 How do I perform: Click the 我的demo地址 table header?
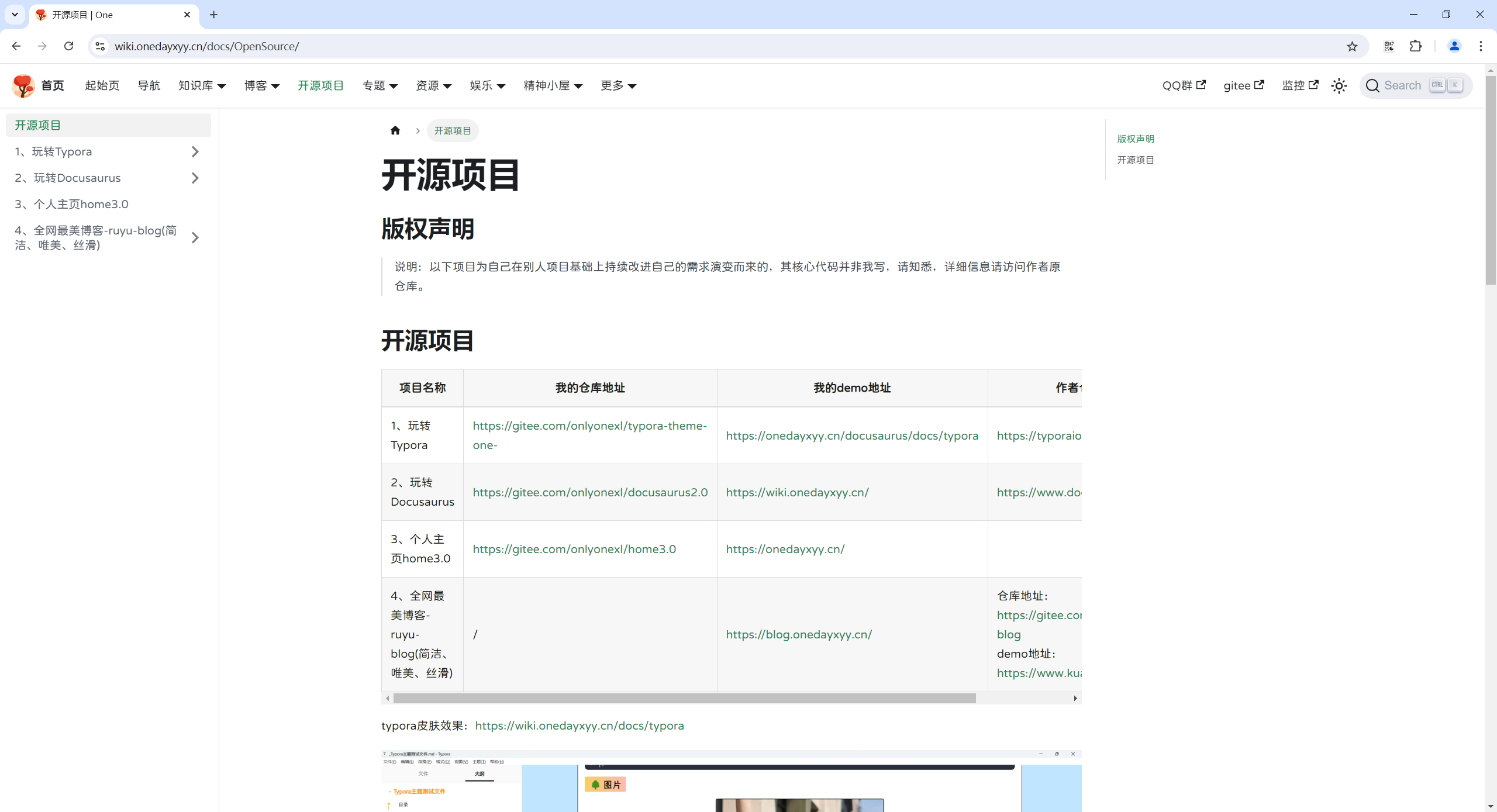852,388
